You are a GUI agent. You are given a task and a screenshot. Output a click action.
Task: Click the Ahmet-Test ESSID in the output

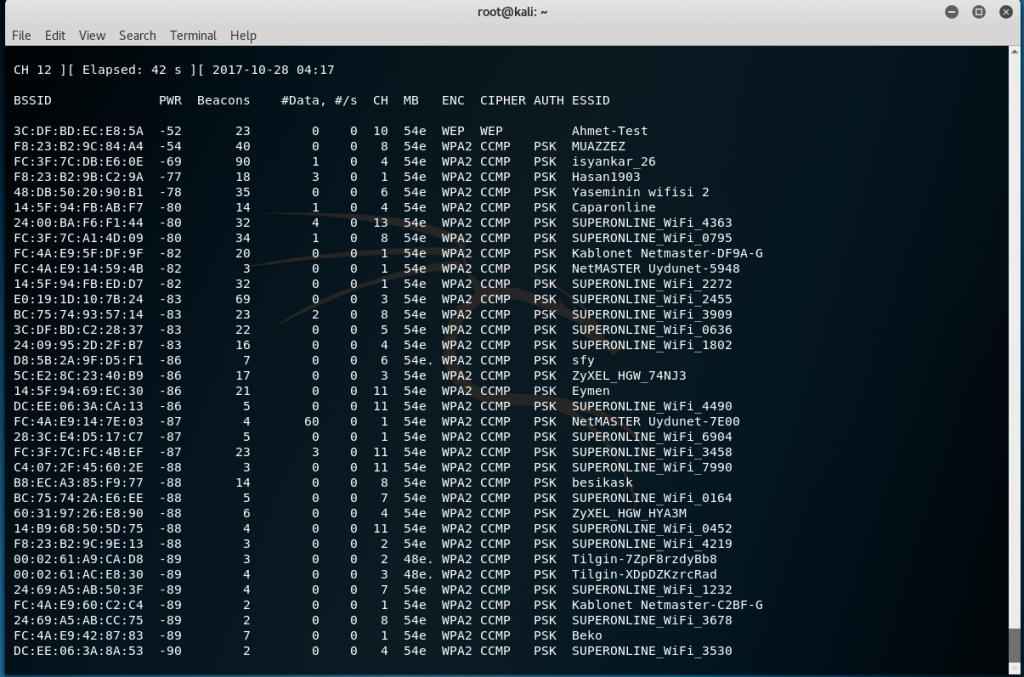pos(609,131)
